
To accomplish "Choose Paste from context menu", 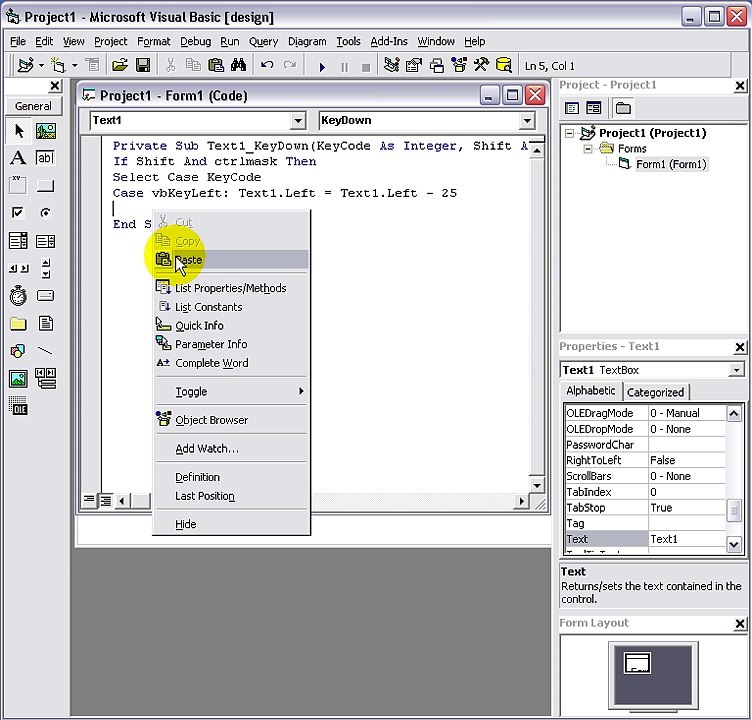I will tap(231, 260).
